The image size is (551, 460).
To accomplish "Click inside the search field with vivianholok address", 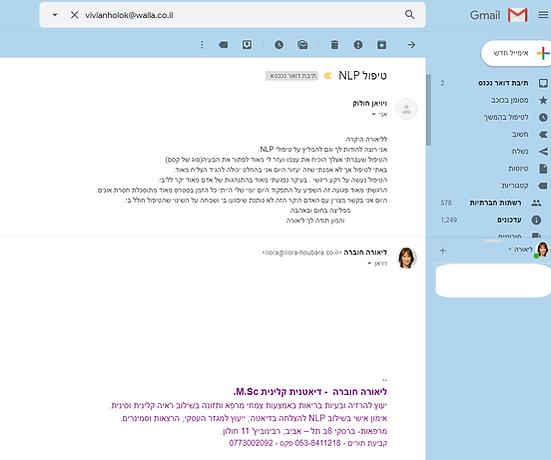I will (232, 15).
